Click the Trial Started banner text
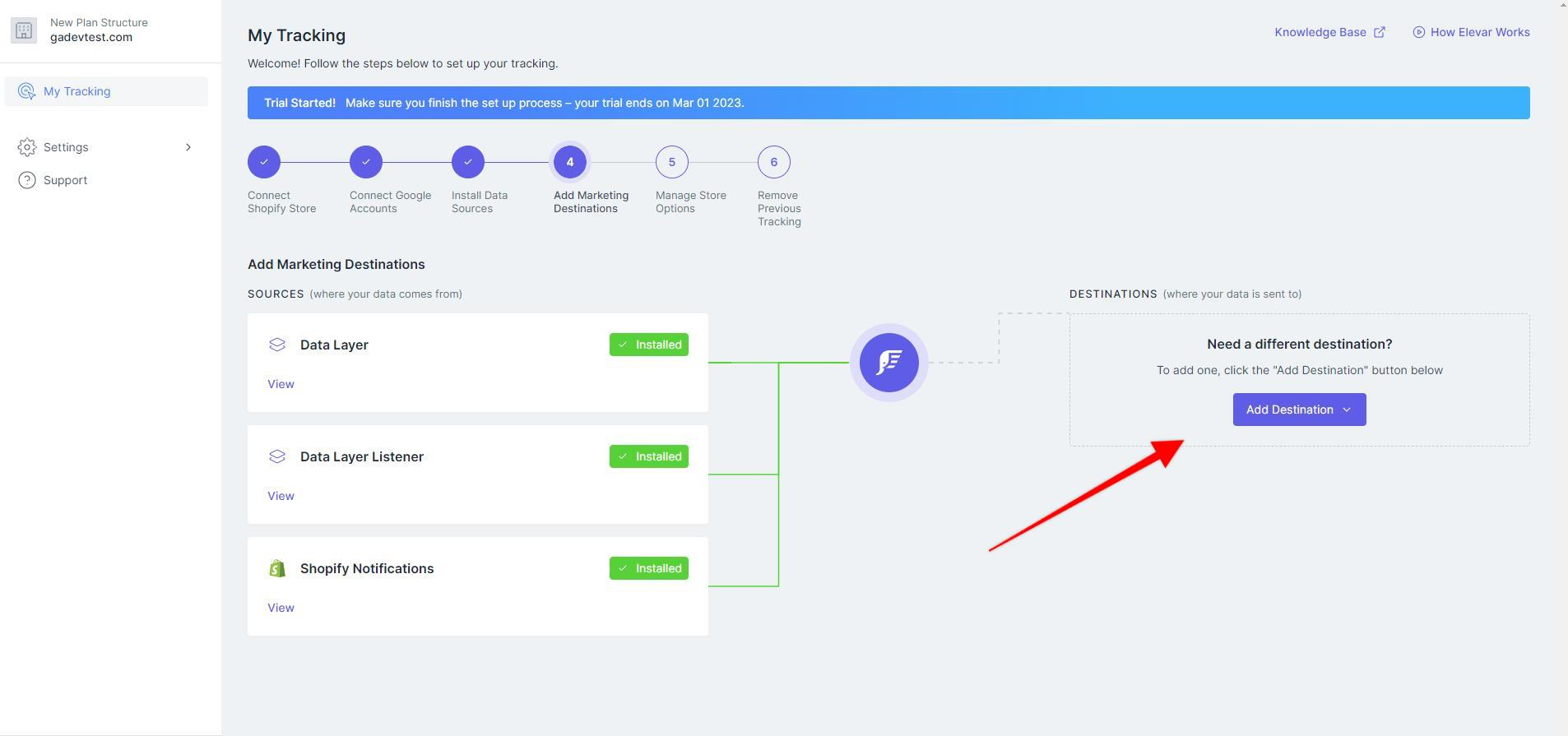This screenshot has width=1568, height=736. (504, 103)
